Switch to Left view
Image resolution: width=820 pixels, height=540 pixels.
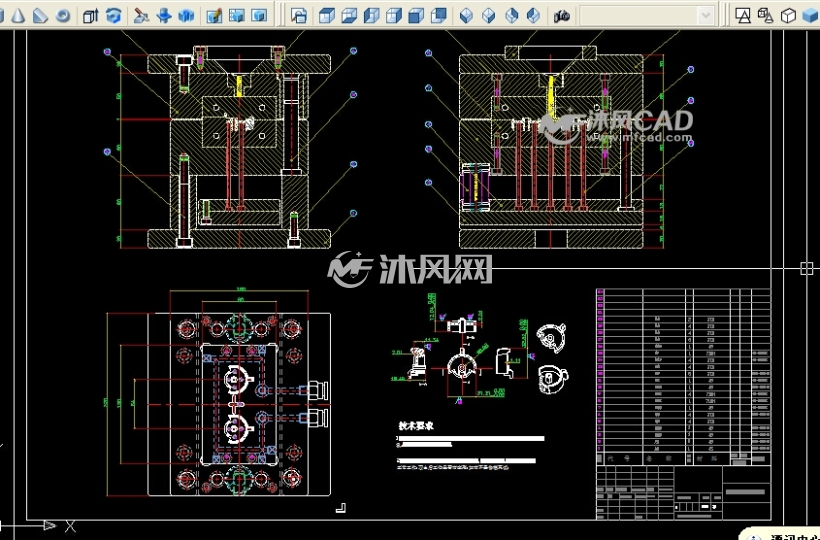click(x=371, y=16)
